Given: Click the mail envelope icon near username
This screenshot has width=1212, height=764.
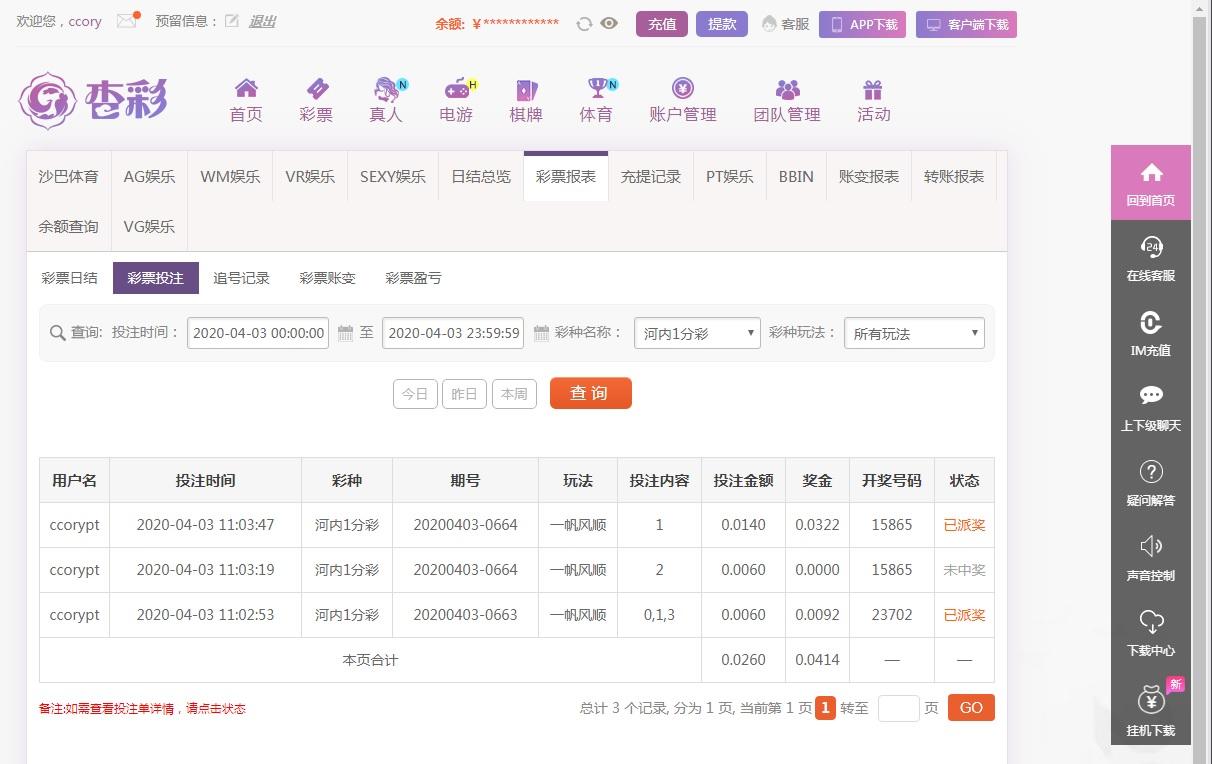Looking at the screenshot, I should [x=127, y=21].
